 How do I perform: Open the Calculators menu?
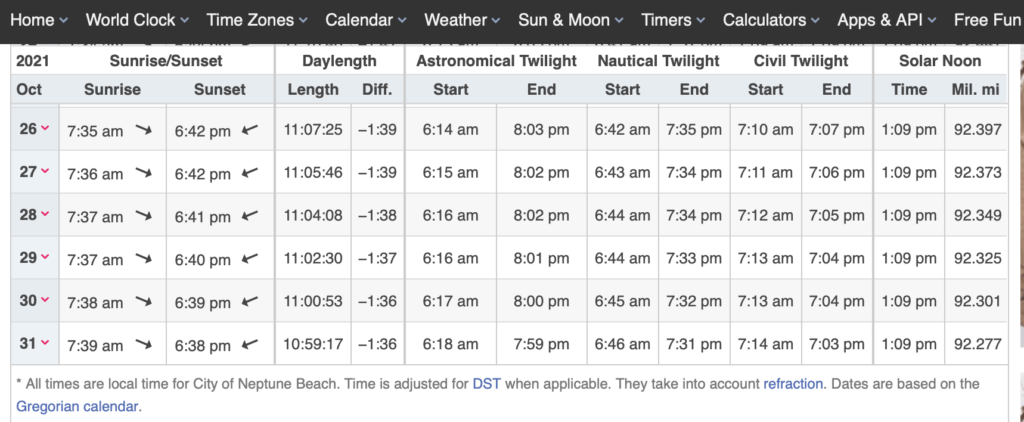coord(771,20)
